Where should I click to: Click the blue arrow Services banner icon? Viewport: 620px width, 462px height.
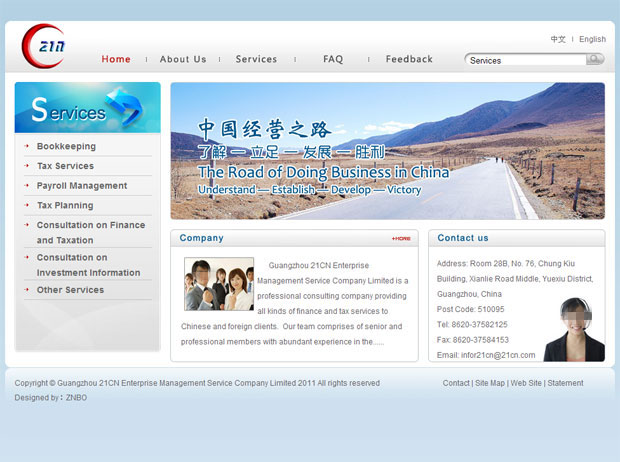[x=123, y=107]
